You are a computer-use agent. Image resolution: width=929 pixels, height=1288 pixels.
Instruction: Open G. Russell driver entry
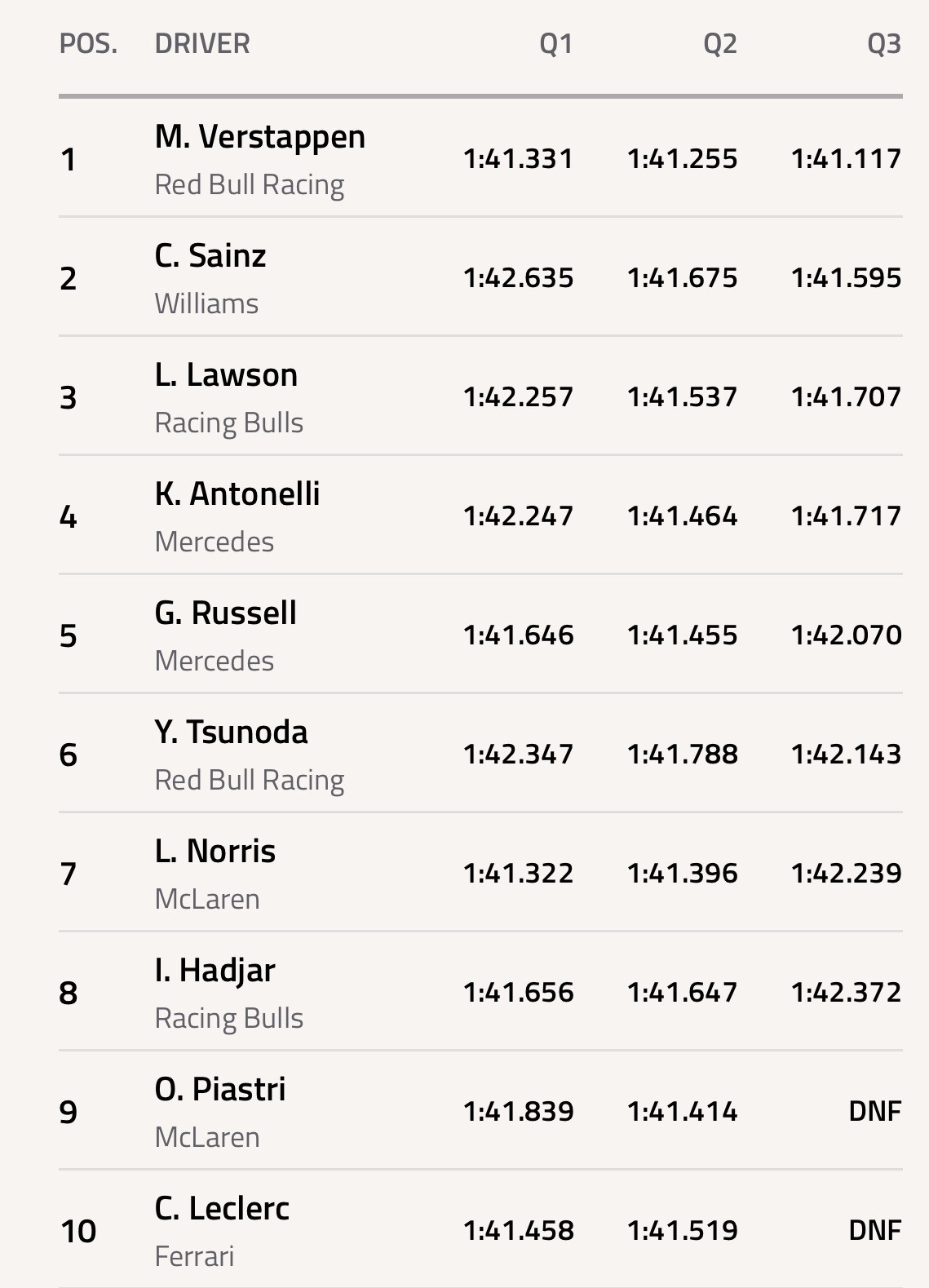coord(226,613)
